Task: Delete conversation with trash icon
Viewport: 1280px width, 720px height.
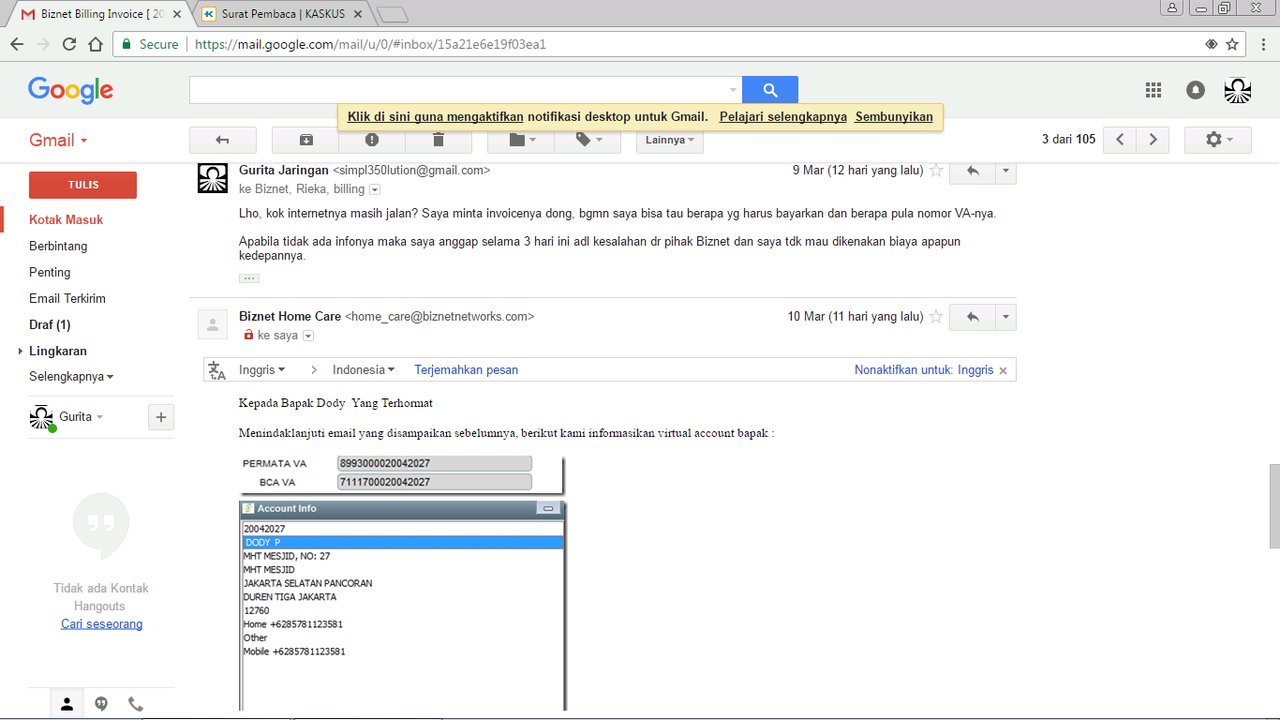Action: coord(438,140)
